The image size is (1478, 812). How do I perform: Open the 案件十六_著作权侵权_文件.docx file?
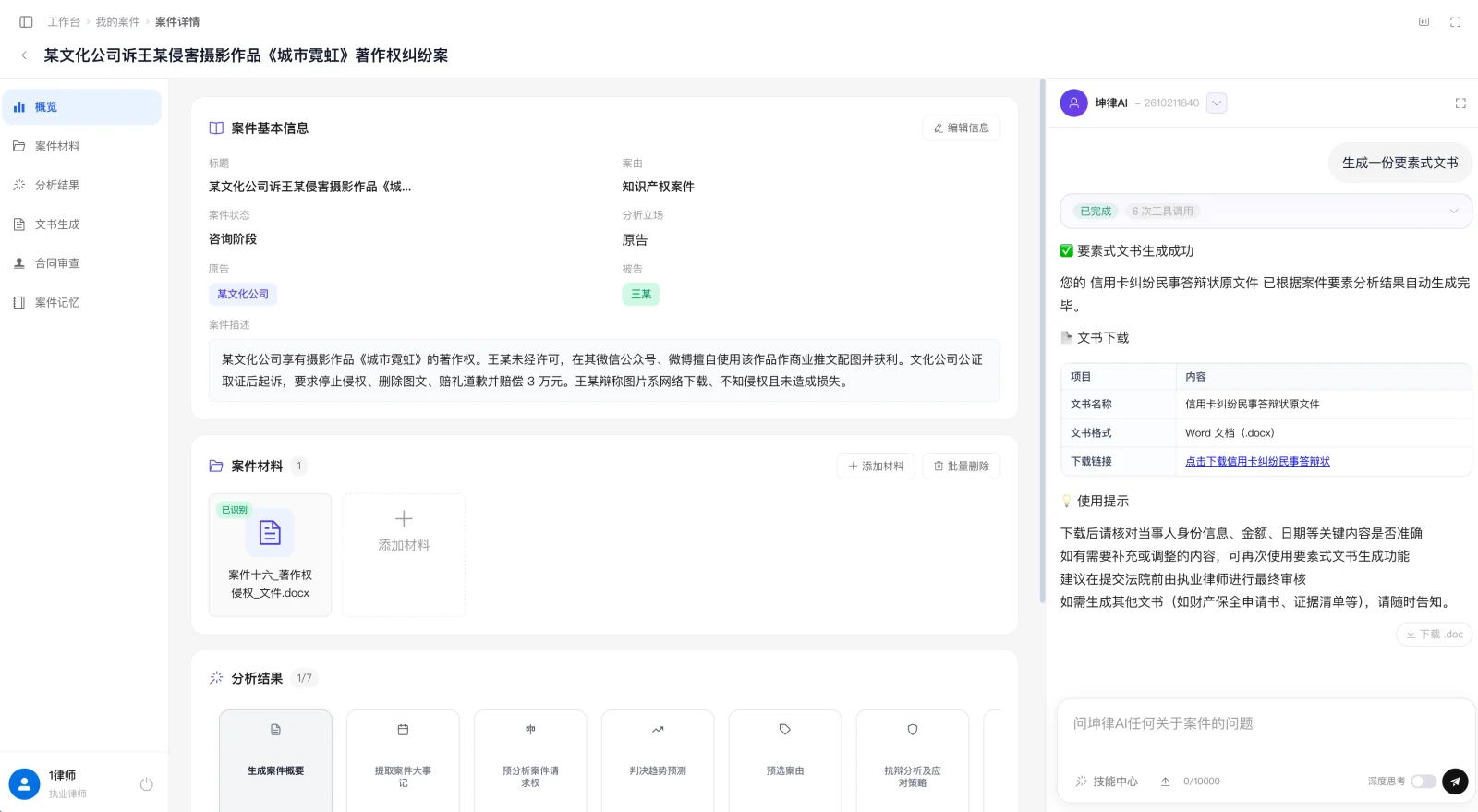pos(270,554)
